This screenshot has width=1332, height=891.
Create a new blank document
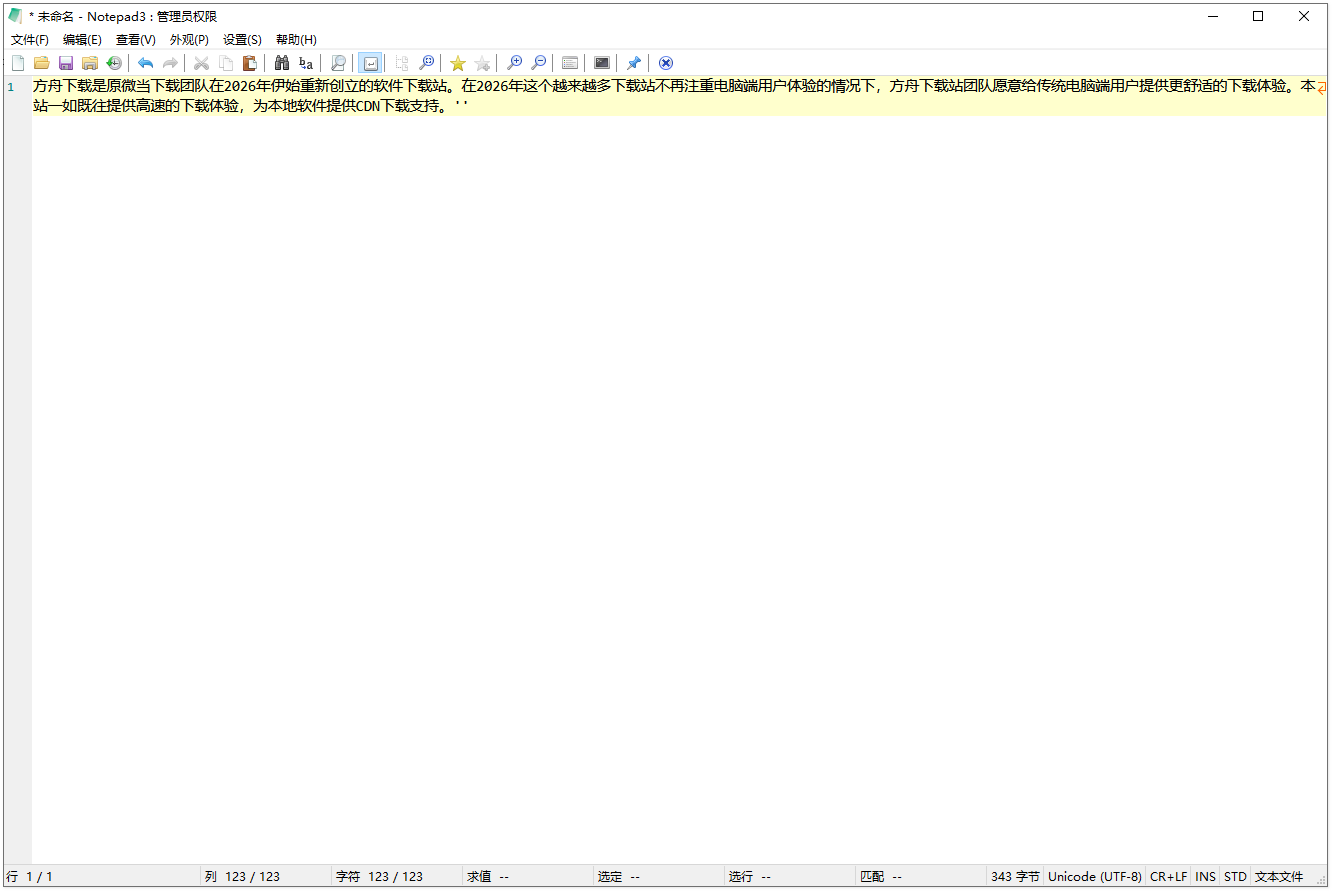17,62
